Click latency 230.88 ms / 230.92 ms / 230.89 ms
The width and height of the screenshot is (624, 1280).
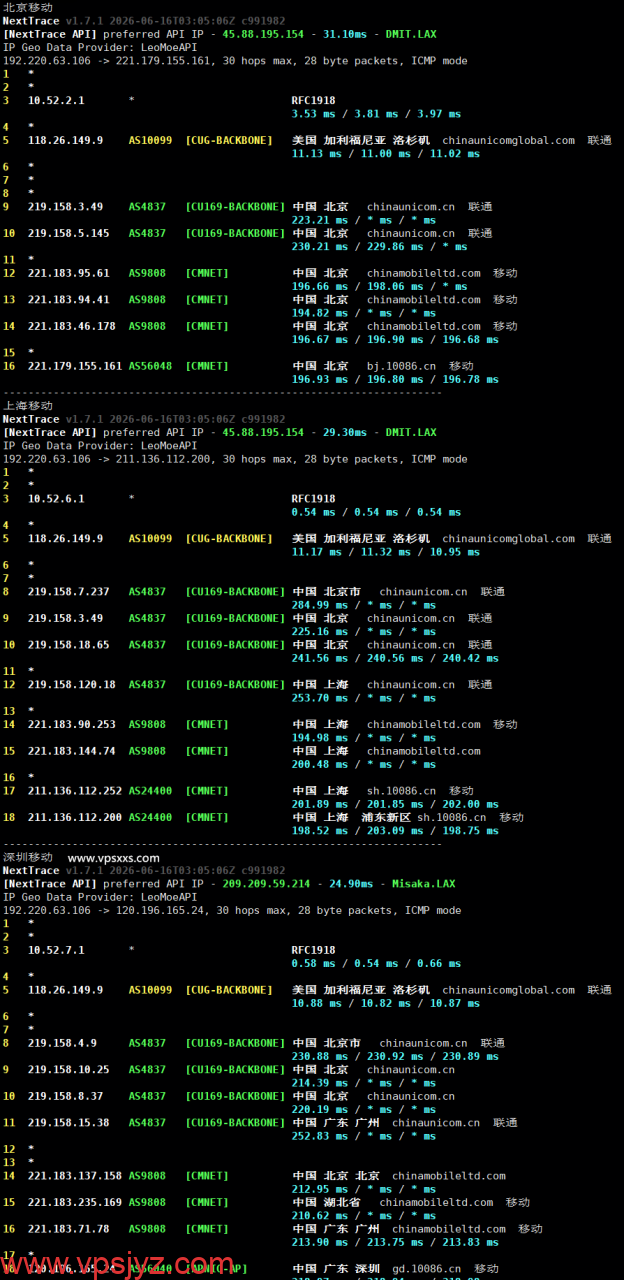[395, 1056]
